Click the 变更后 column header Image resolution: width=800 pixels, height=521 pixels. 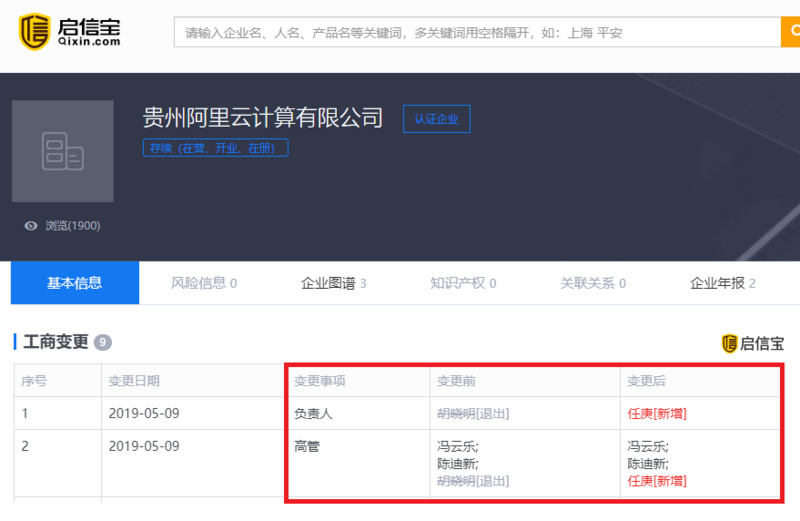point(646,381)
